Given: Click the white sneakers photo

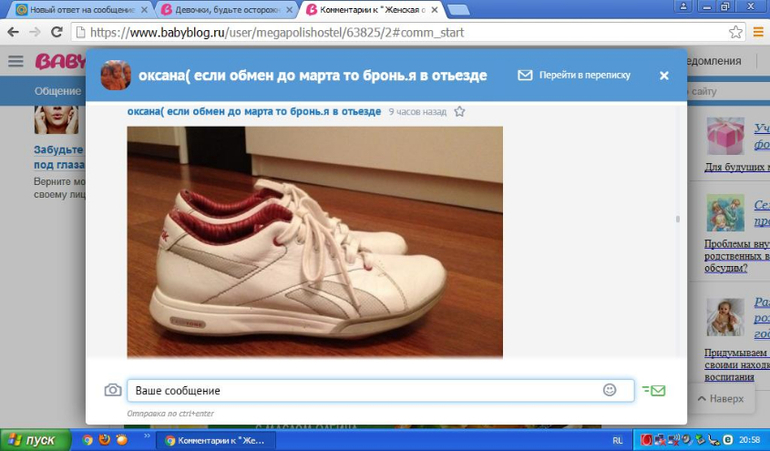Looking at the screenshot, I should (314, 240).
